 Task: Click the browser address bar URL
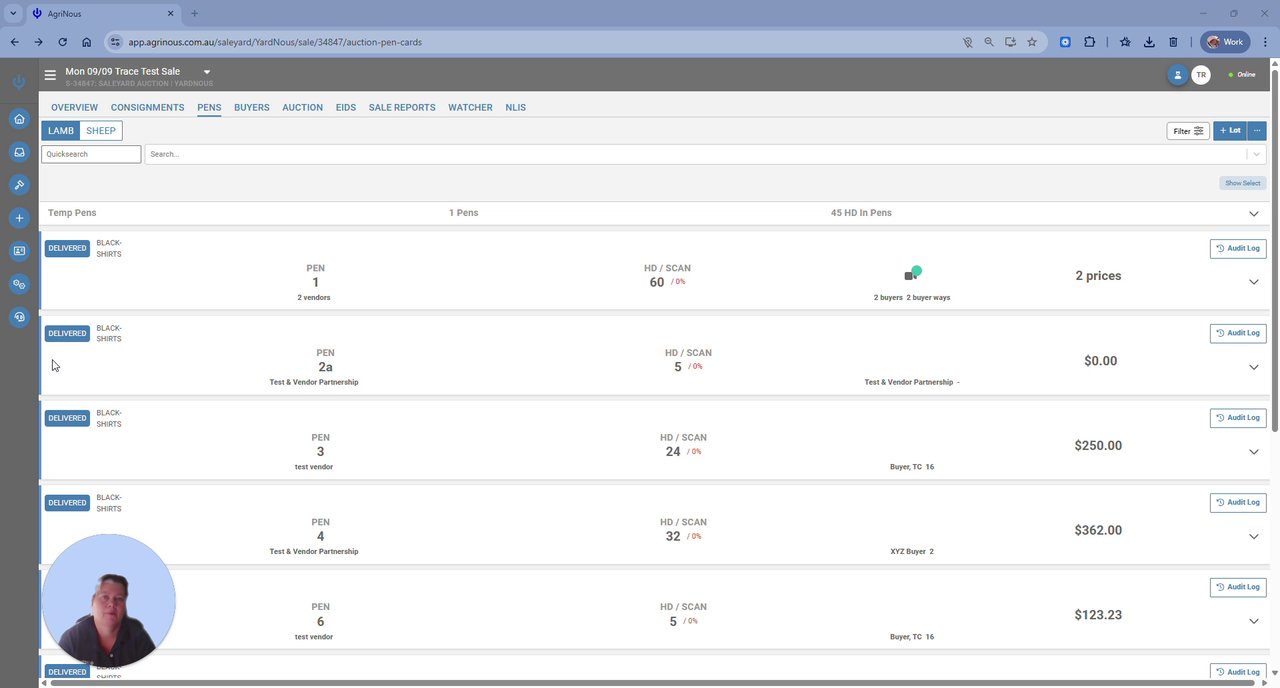click(275, 42)
